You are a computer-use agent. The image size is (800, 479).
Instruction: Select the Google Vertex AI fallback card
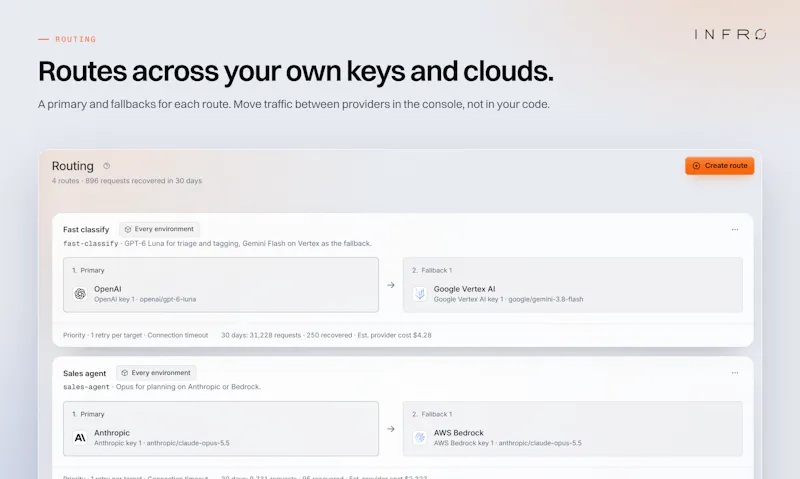(572, 285)
